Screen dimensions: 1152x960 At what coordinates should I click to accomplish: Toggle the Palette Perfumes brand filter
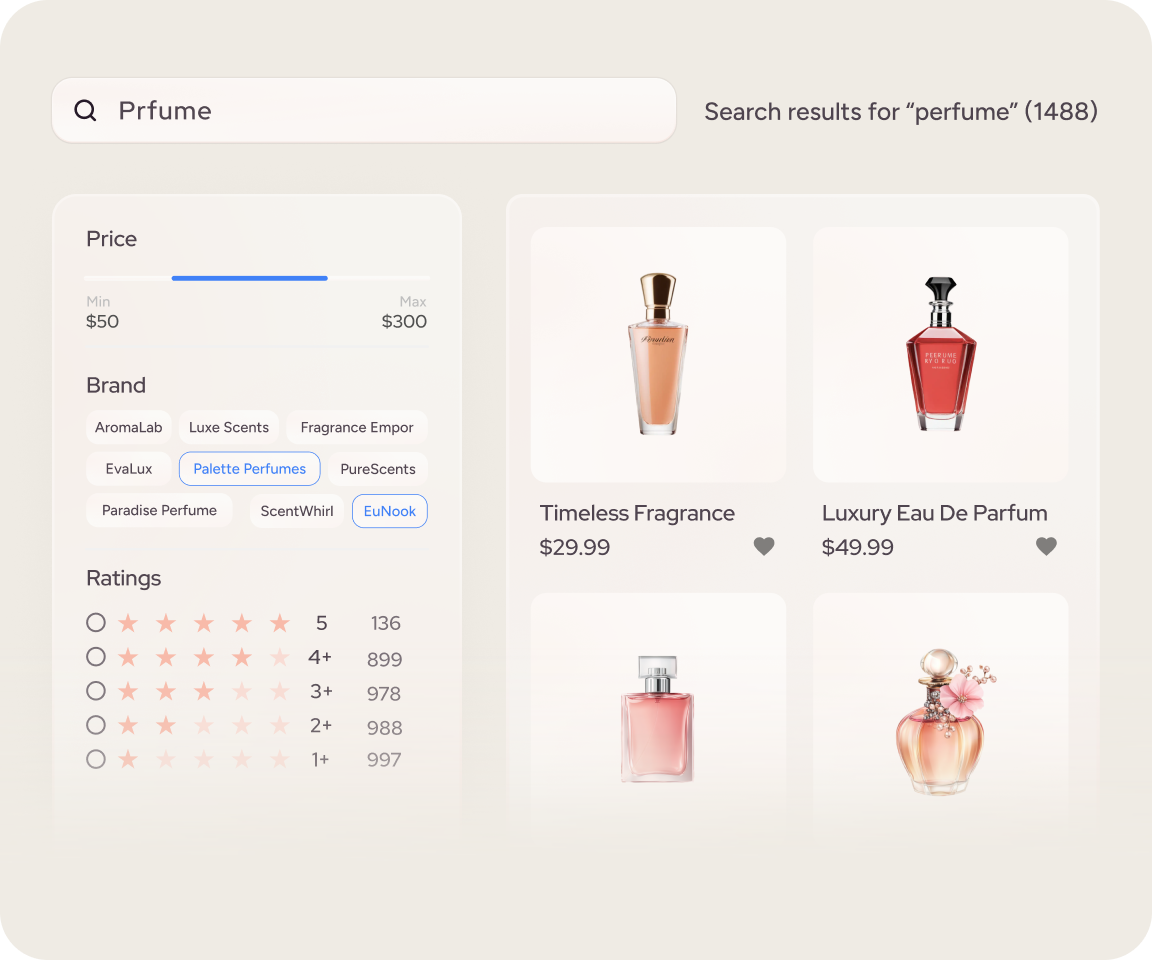pyautogui.click(x=249, y=469)
